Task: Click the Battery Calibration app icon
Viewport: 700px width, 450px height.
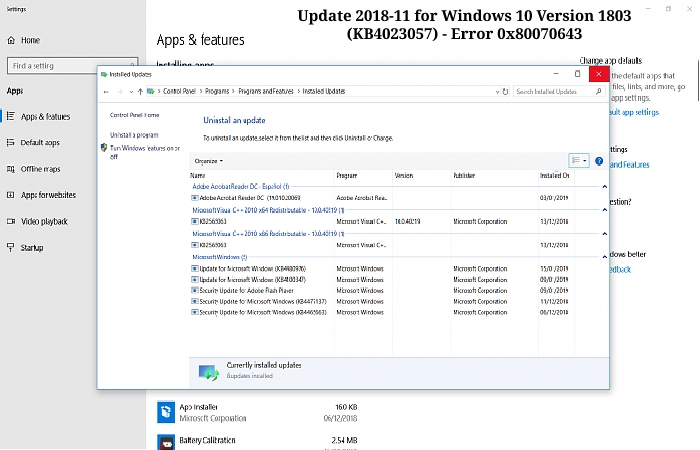Action: coord(166,442)
